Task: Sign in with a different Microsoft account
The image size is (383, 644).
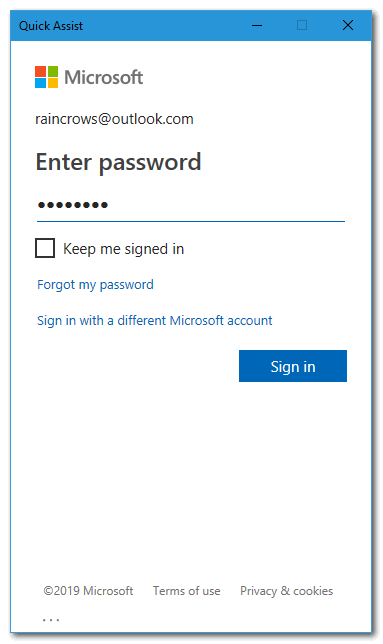Action: pos(154,320)
